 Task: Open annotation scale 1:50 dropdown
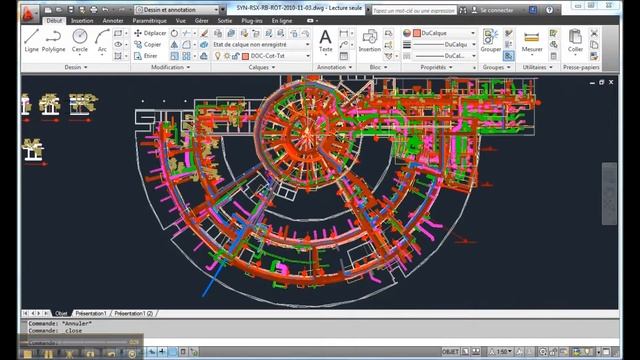click(x=502, y=351)
